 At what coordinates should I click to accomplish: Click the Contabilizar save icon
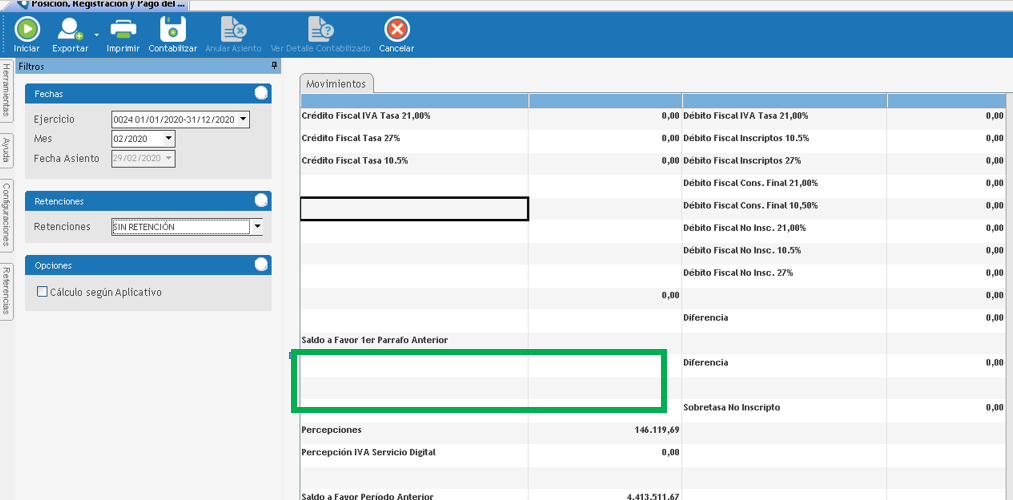(173, 29)
